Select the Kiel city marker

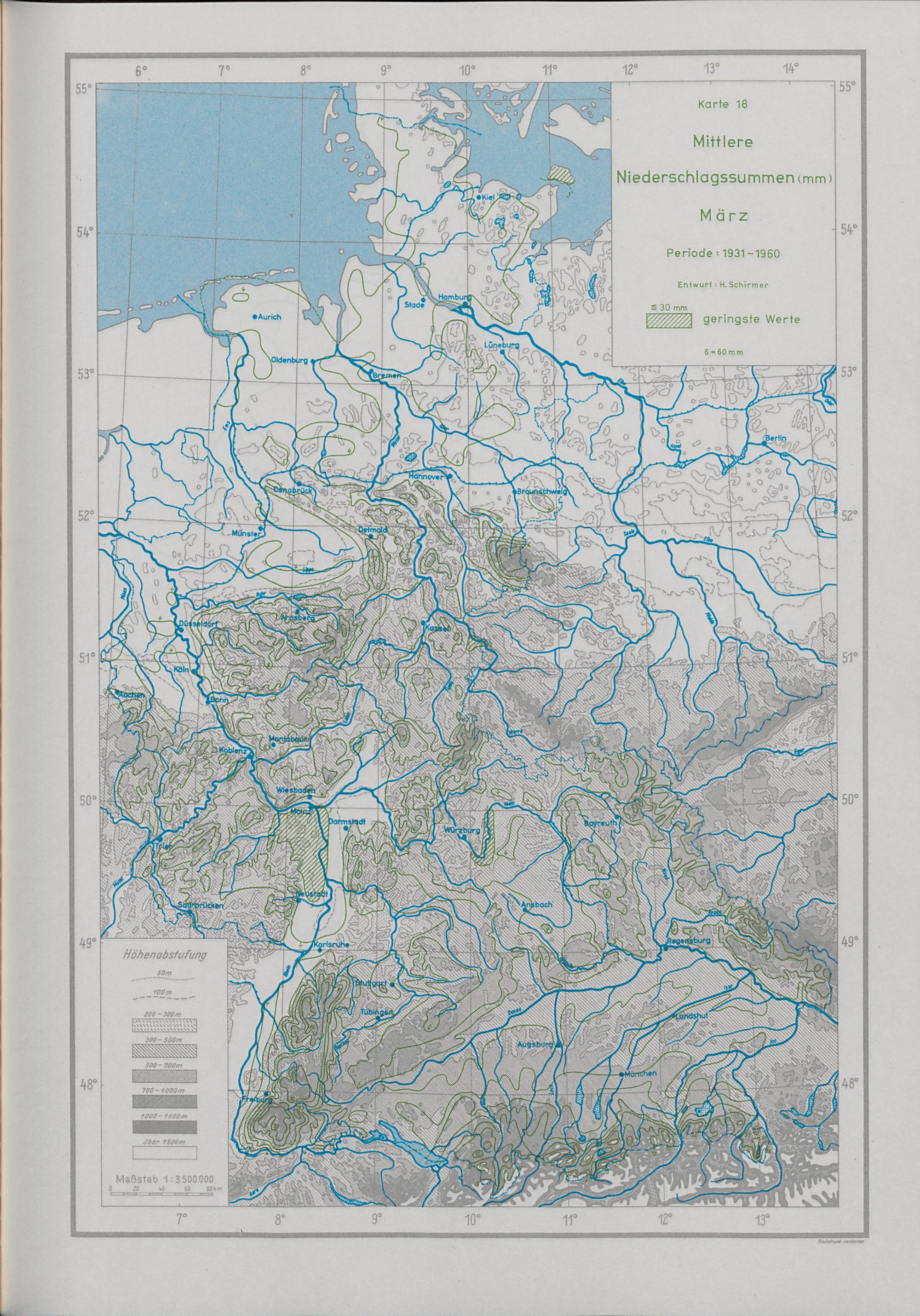(479, 197)
